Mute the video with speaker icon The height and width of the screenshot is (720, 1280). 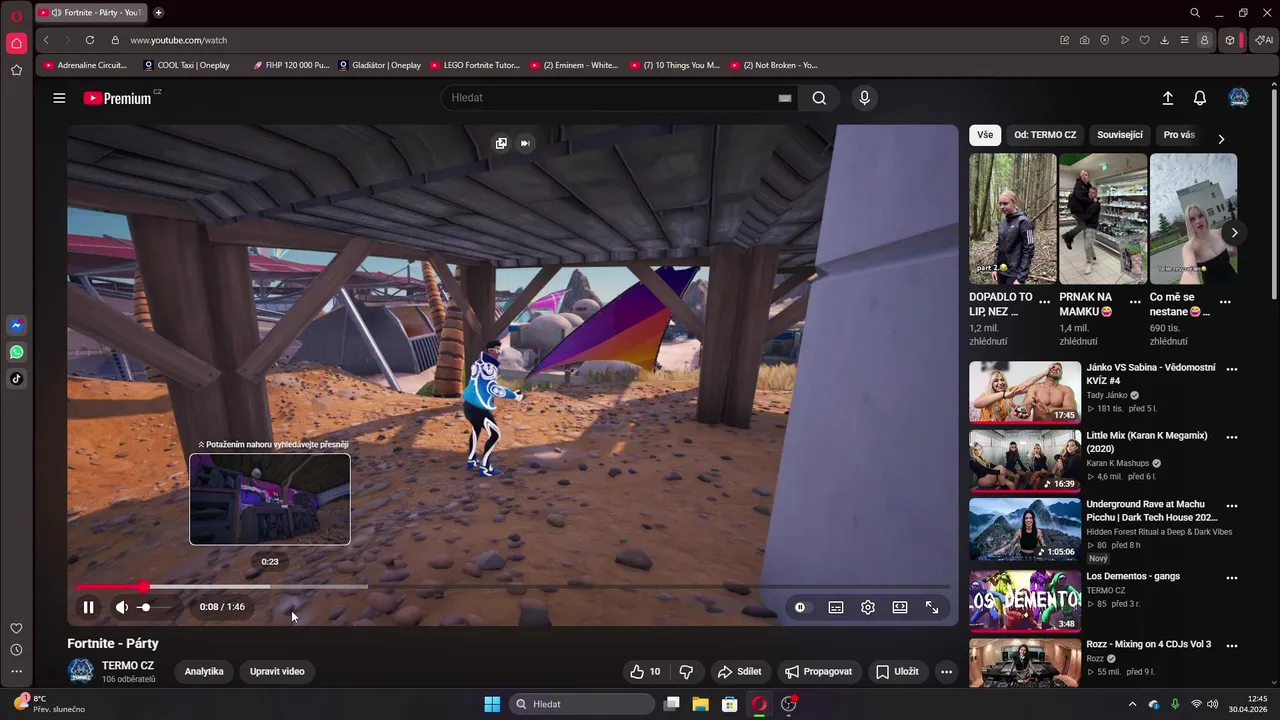coord(122,607)
